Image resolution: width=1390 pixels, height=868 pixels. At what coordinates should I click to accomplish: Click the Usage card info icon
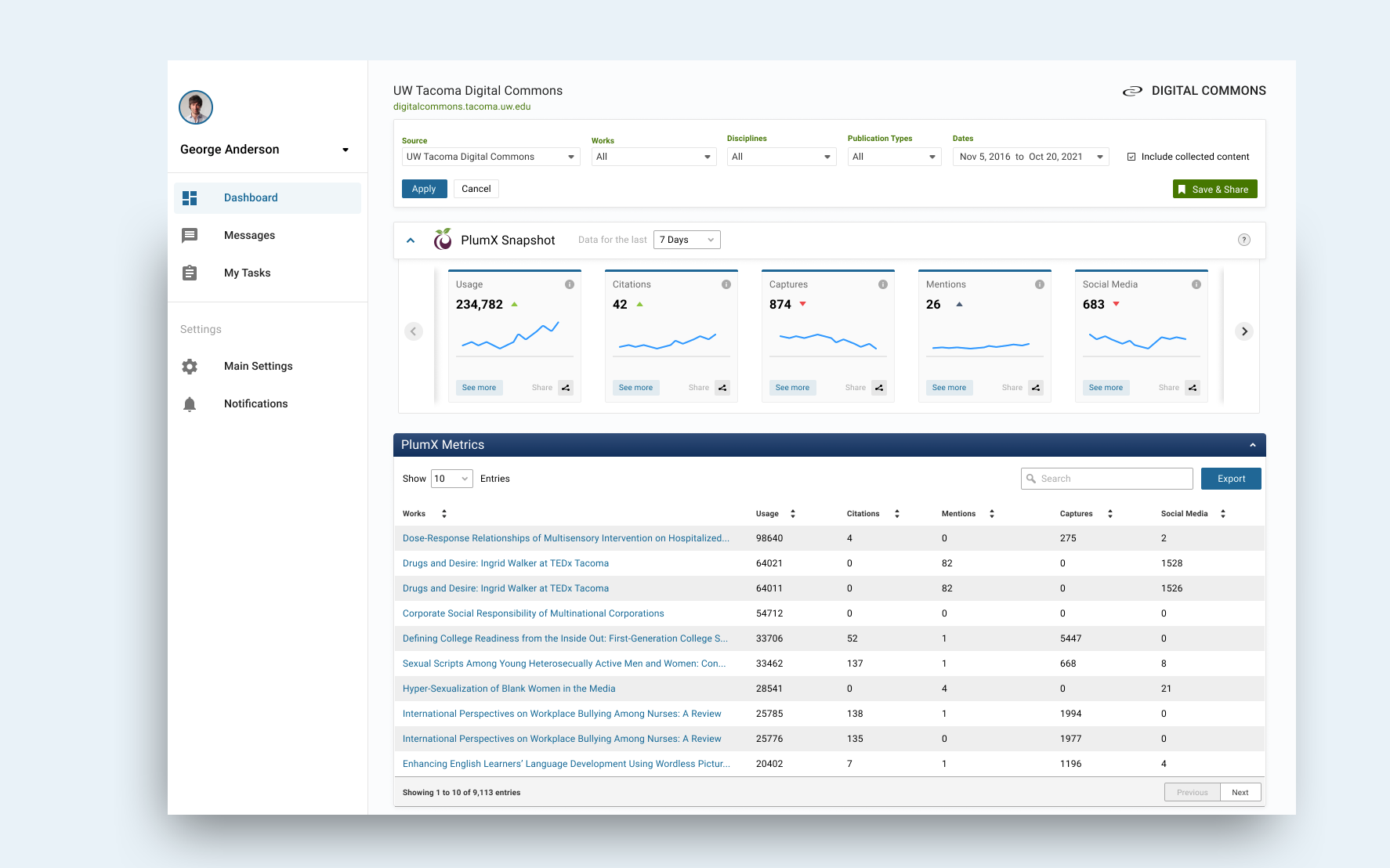pyautogui.click(x=570, y=284)
